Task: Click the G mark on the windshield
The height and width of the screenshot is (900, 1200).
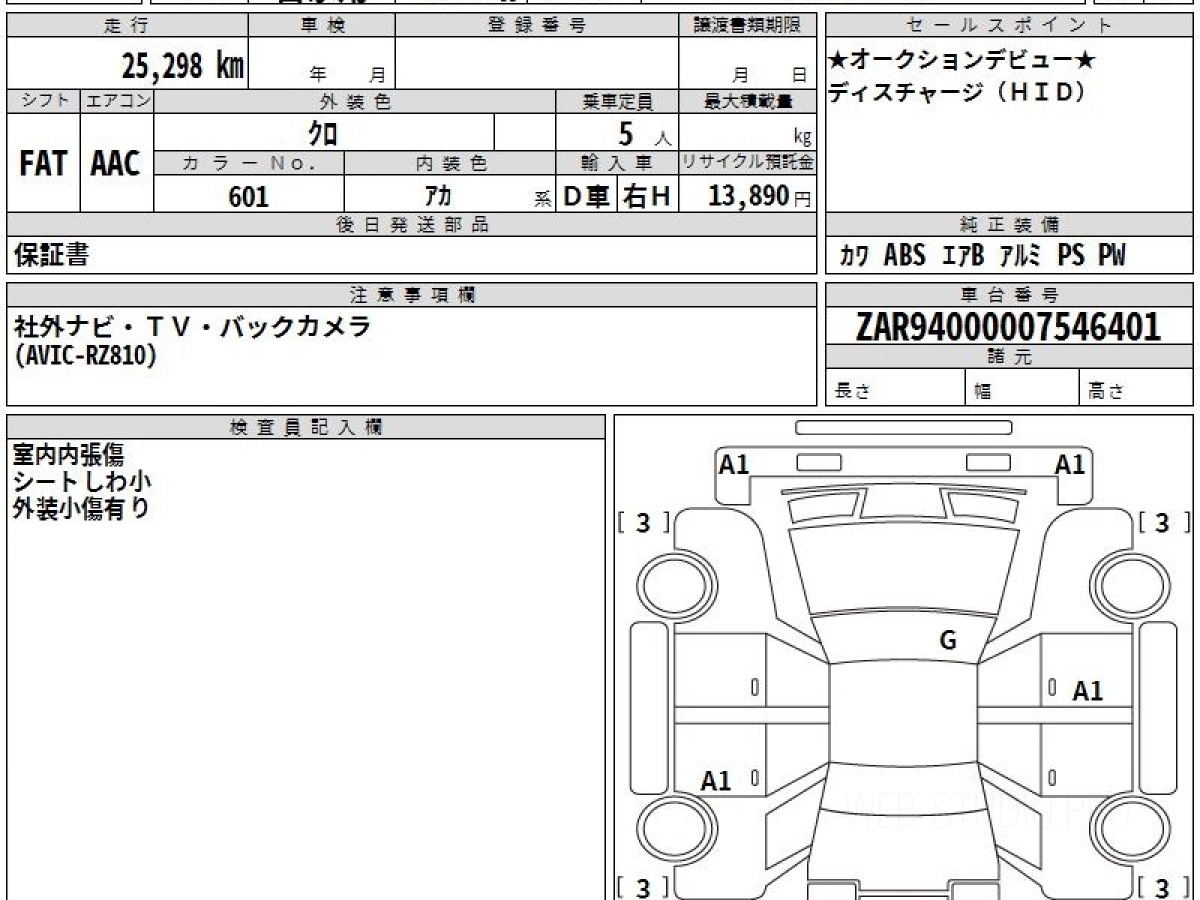Action: click(948, 641)
